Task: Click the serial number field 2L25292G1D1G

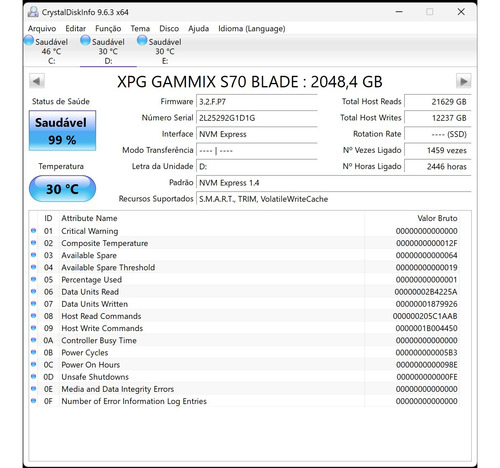Action: (257, 118)
